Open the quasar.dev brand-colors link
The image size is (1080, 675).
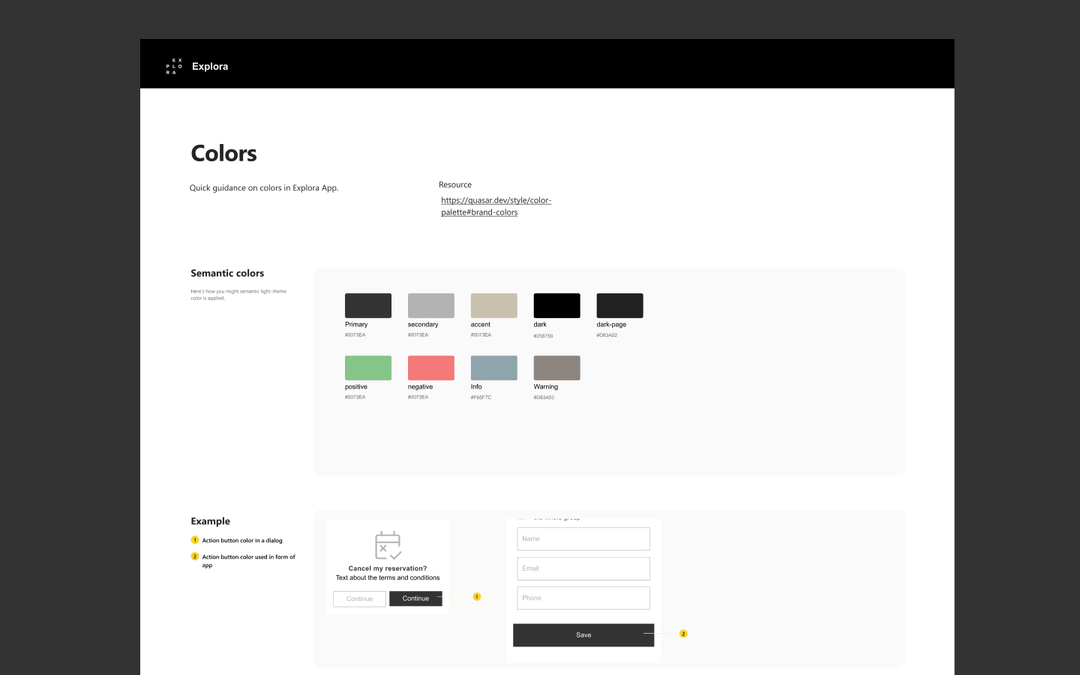pos(496,205)
